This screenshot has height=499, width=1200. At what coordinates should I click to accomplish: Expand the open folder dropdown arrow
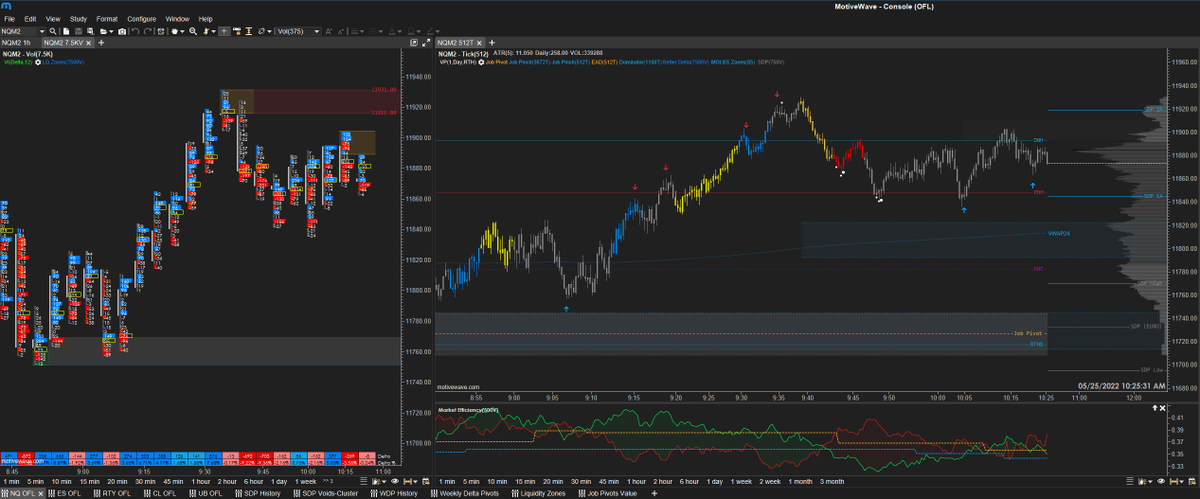pos(111,31)
